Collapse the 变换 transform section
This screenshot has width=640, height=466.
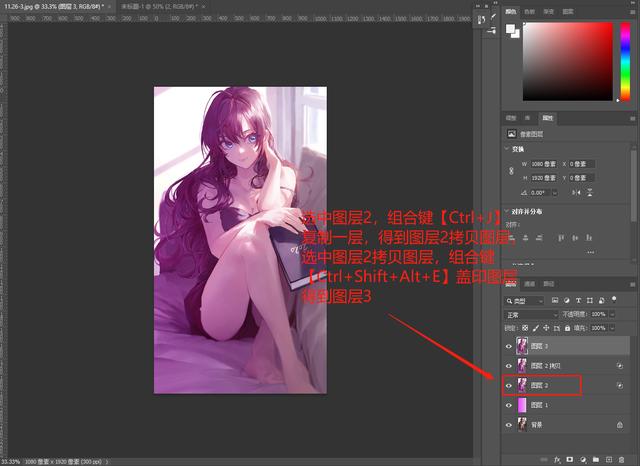tap(507, 148)
